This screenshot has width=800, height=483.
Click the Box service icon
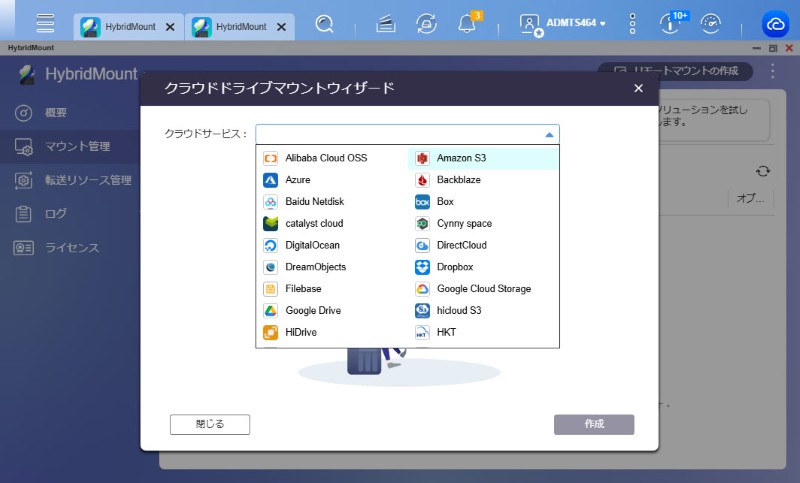(x=422, y=202)
